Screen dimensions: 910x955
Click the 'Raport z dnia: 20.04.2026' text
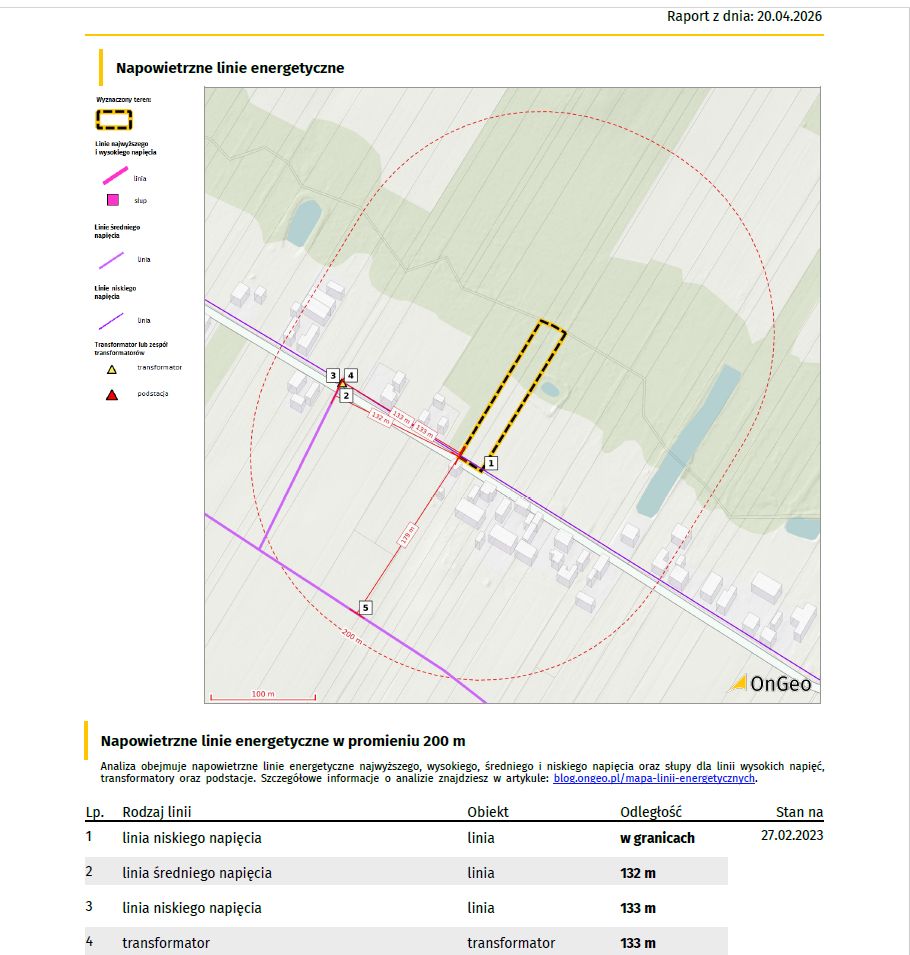(x=744, y=16)
